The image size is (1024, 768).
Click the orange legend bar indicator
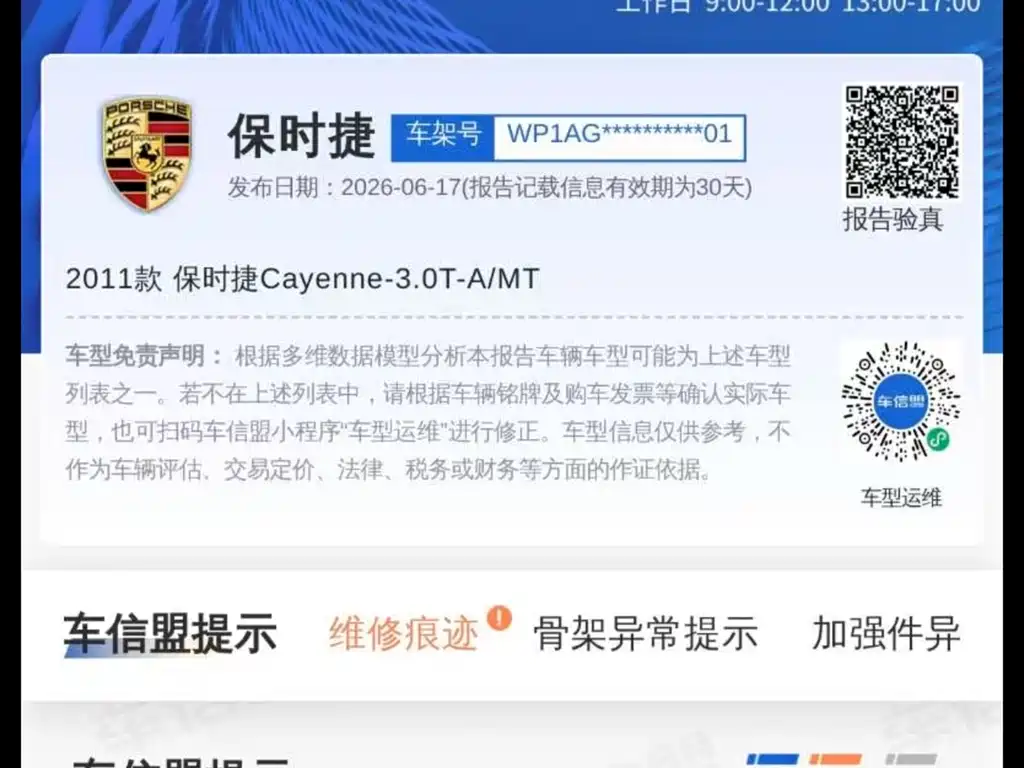pyautogui.click(x=835, y=759)
